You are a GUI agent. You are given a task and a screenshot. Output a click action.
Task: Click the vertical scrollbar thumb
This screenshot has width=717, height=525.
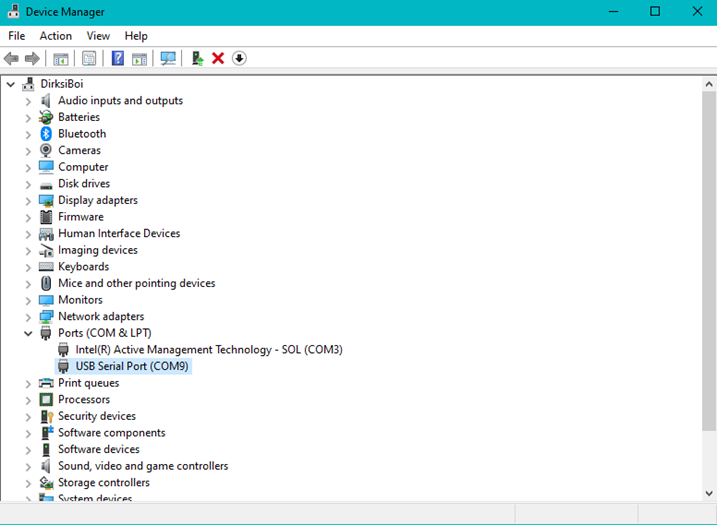[709, 261]
